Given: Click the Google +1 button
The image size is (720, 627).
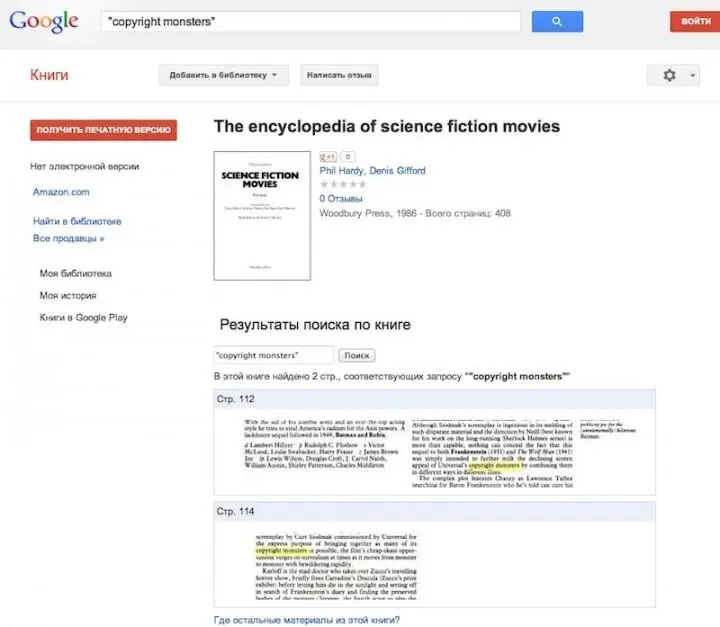Looking at the screenshot, I should point(328,157).
